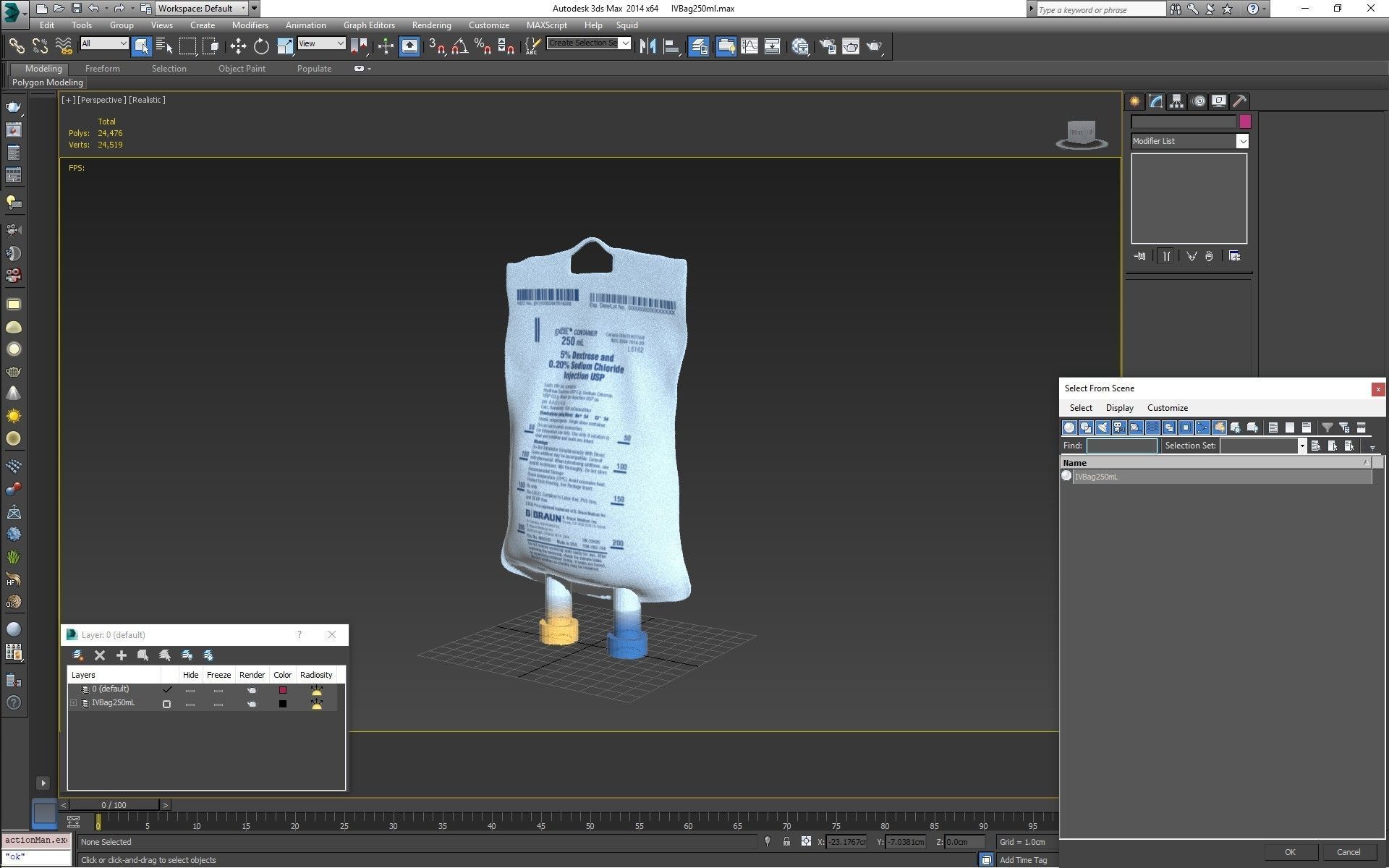Viewport: 1389px width, 868px height.
Task: Toggle Display Geometry filter in Select From Scene
Action: (1069, 427)
